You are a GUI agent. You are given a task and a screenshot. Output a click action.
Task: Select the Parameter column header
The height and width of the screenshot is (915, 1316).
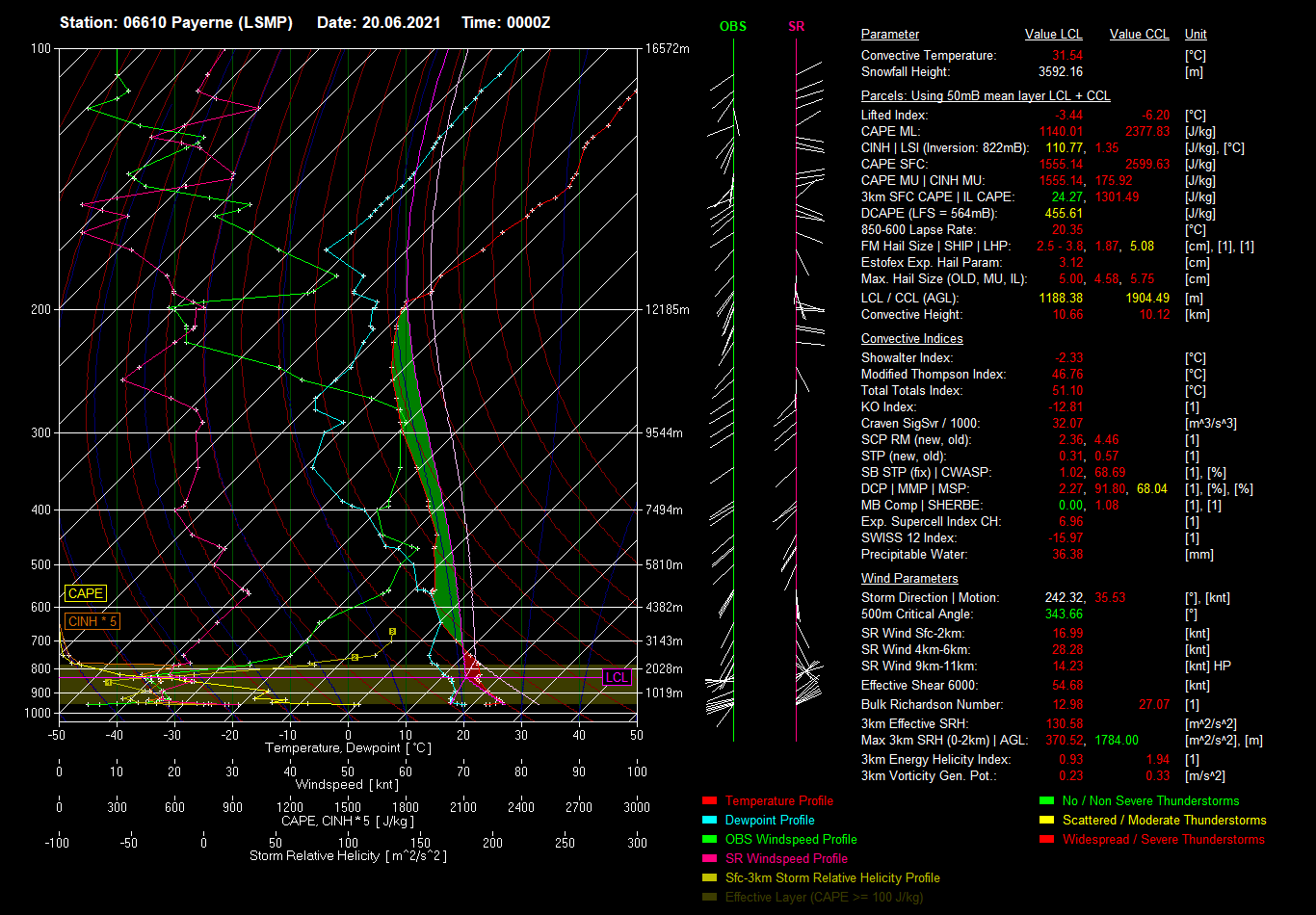pos(889,35)
